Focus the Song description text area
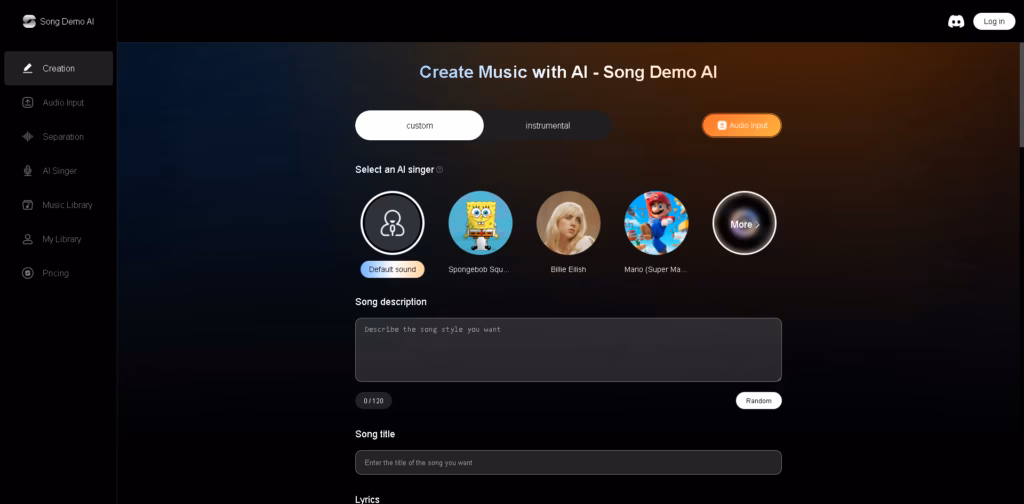1024x504 pixels. pyautogui.click(x=568, y=350)
